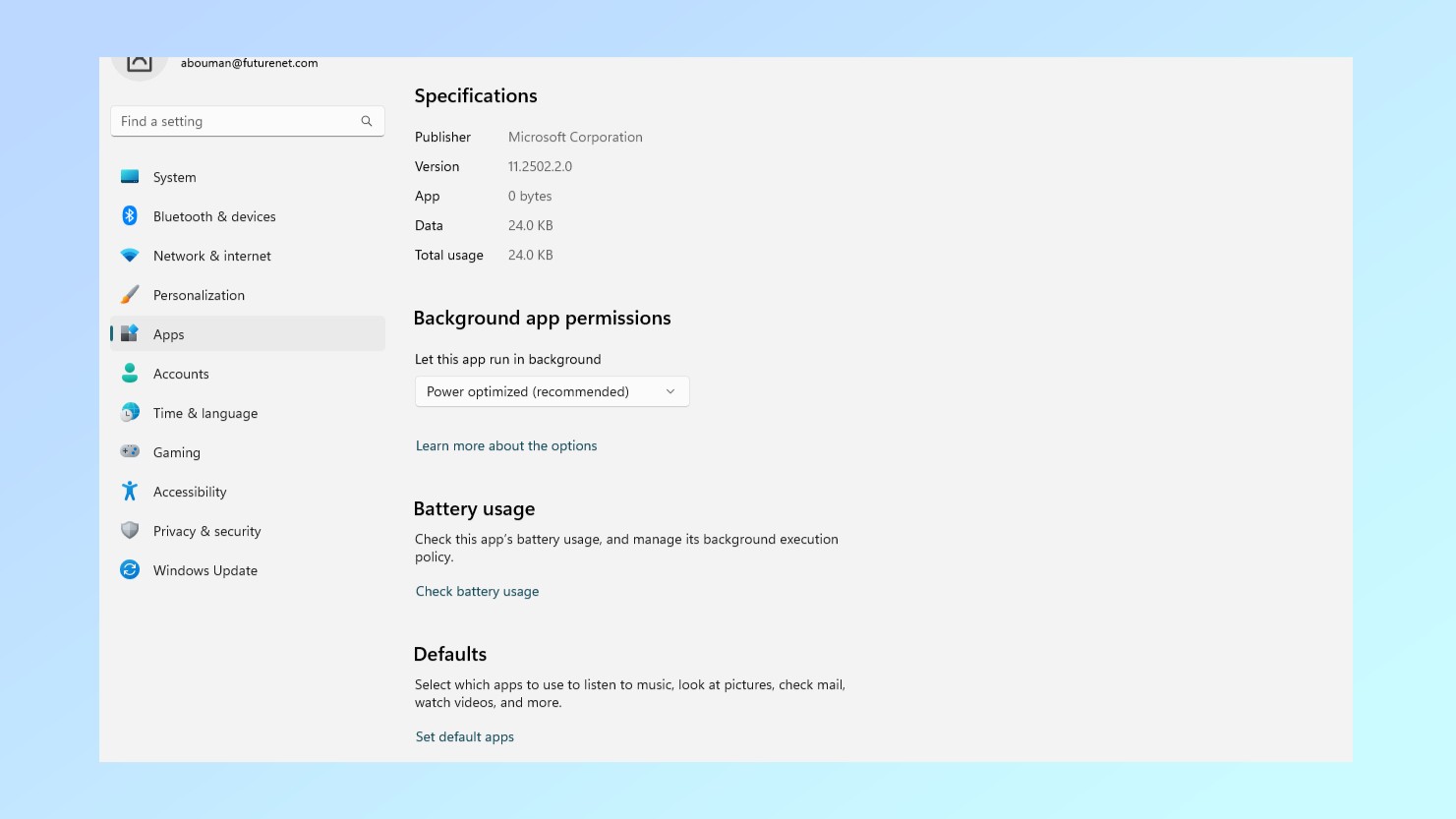1456x819 pixels.
Task: Select the Bluetooth & devices icon
Action: click(130, 216)
